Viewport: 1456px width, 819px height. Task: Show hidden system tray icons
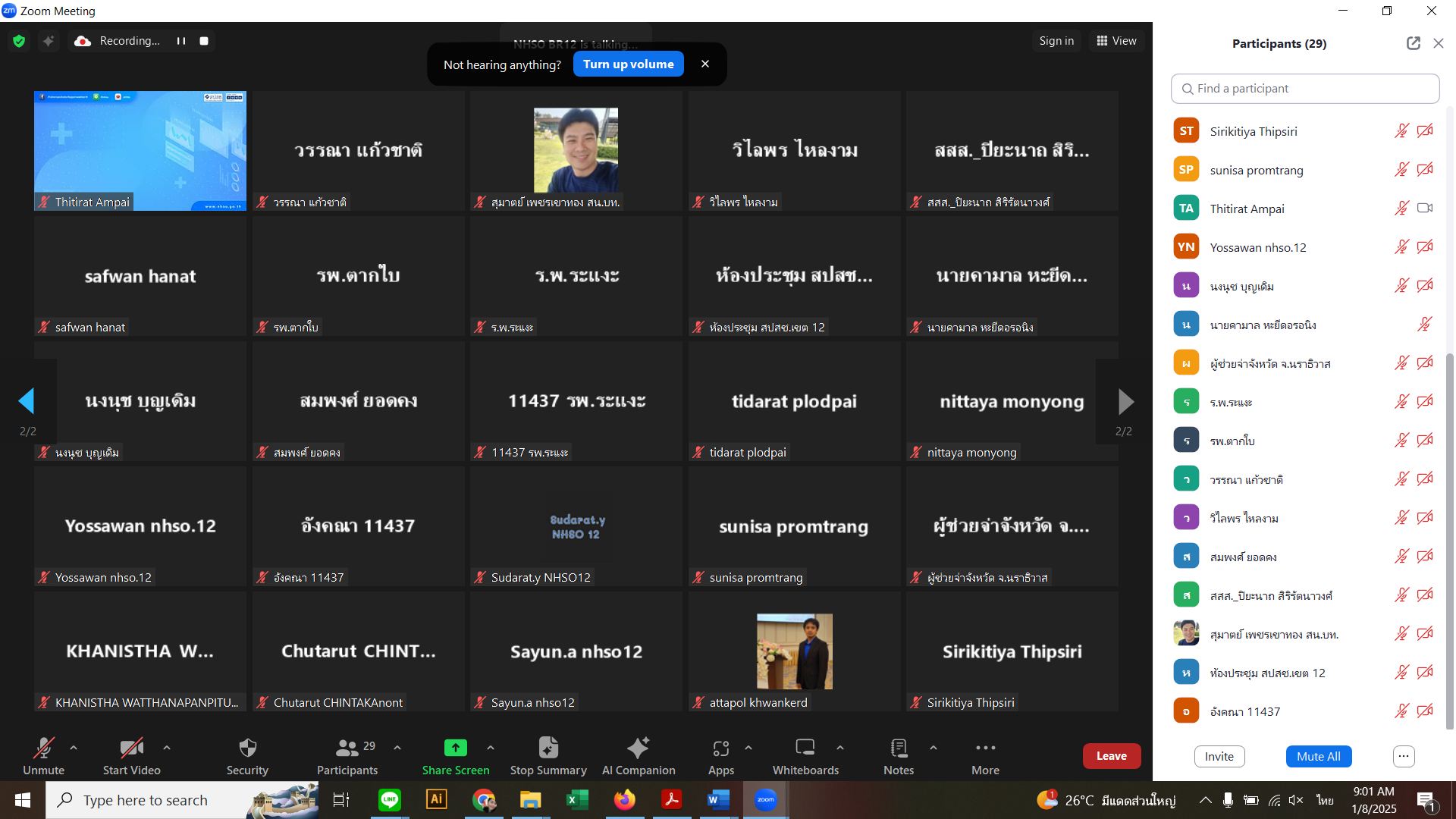[1205, 800]
